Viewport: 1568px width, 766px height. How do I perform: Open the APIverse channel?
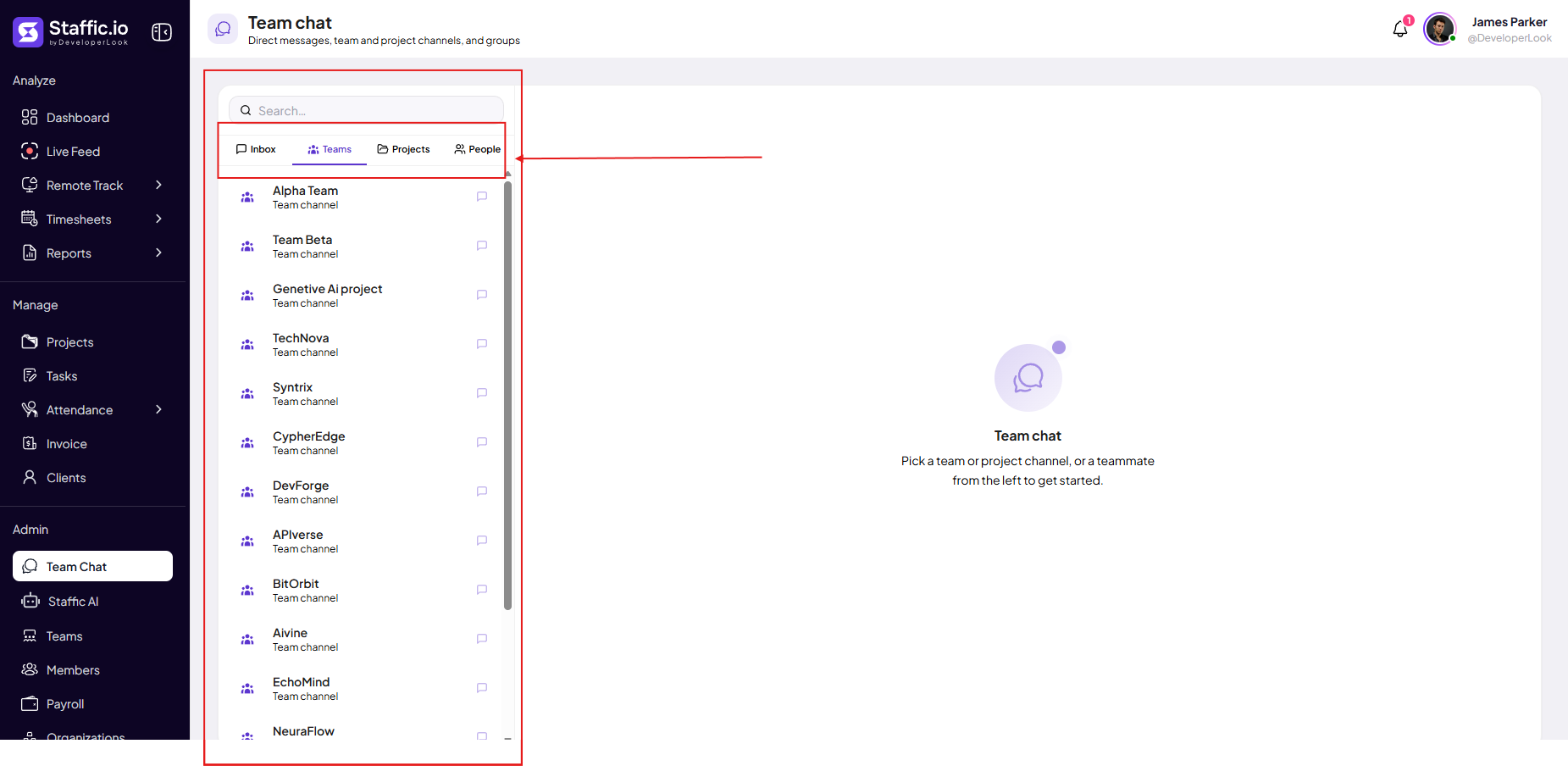point(362,541)
